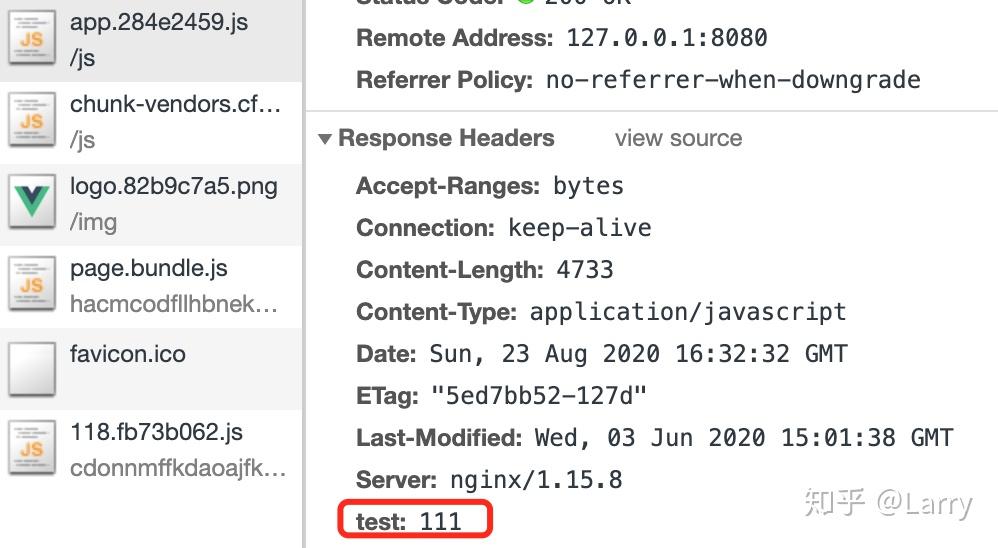Click the JS icon for 118.fb73b062.js
The width and height of the screenshot is (998, 548).
32,449
